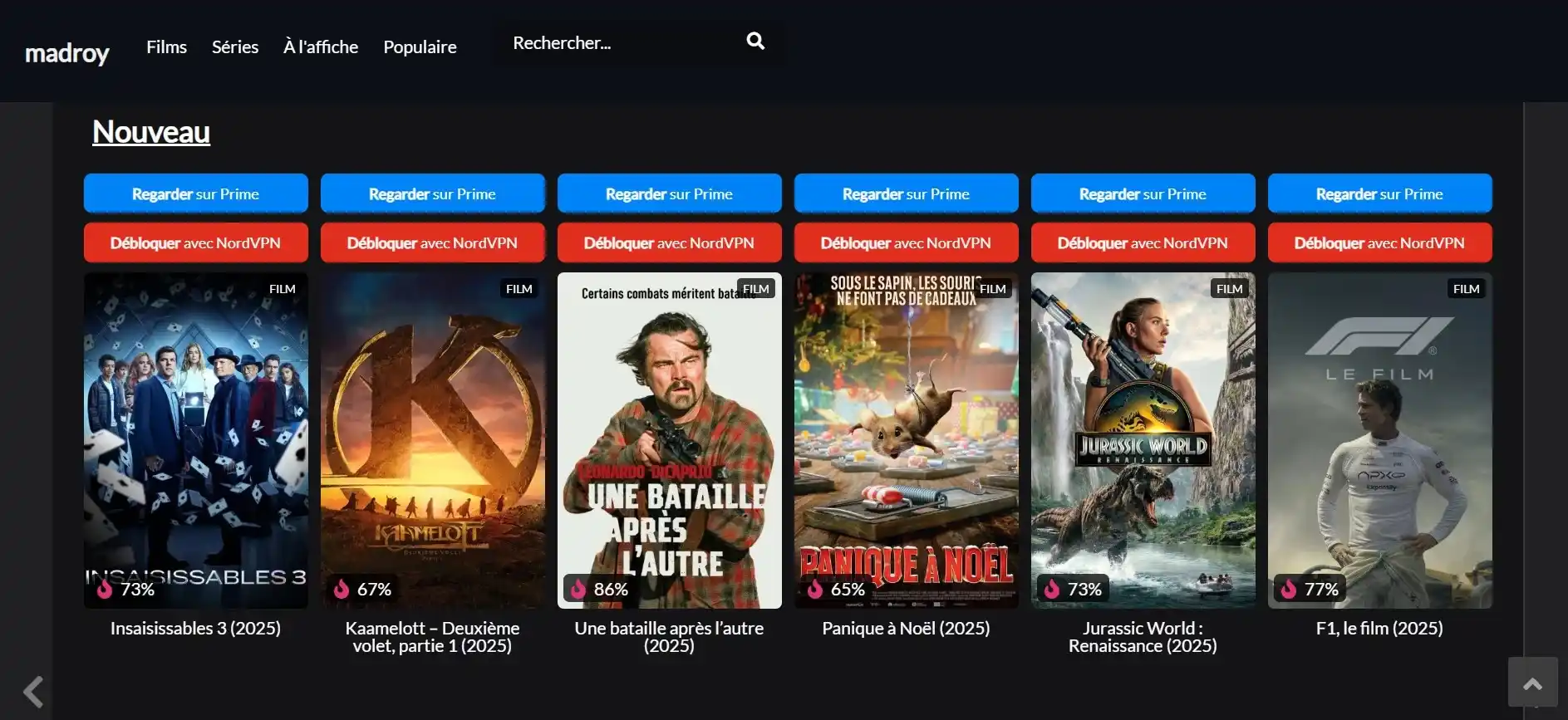
Task: Click the 86% flame rating badge
Action: (598, 589)
